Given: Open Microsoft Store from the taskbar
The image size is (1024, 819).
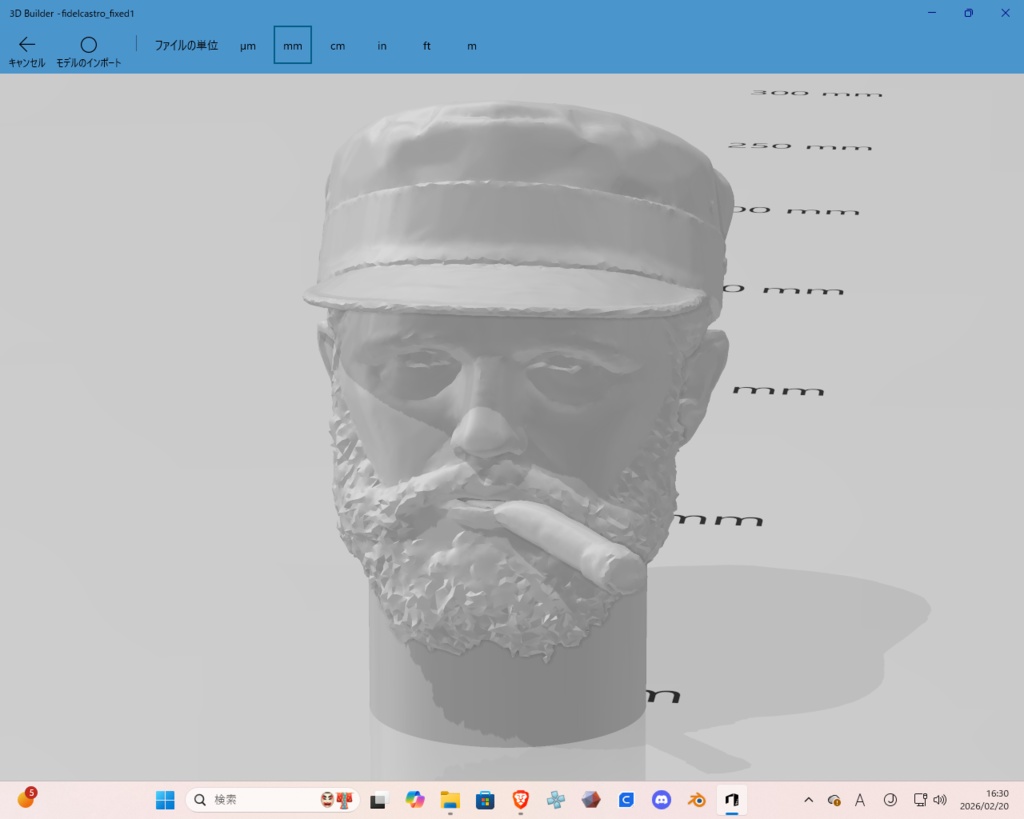Looking at the screenshot, I should (485, 799).
